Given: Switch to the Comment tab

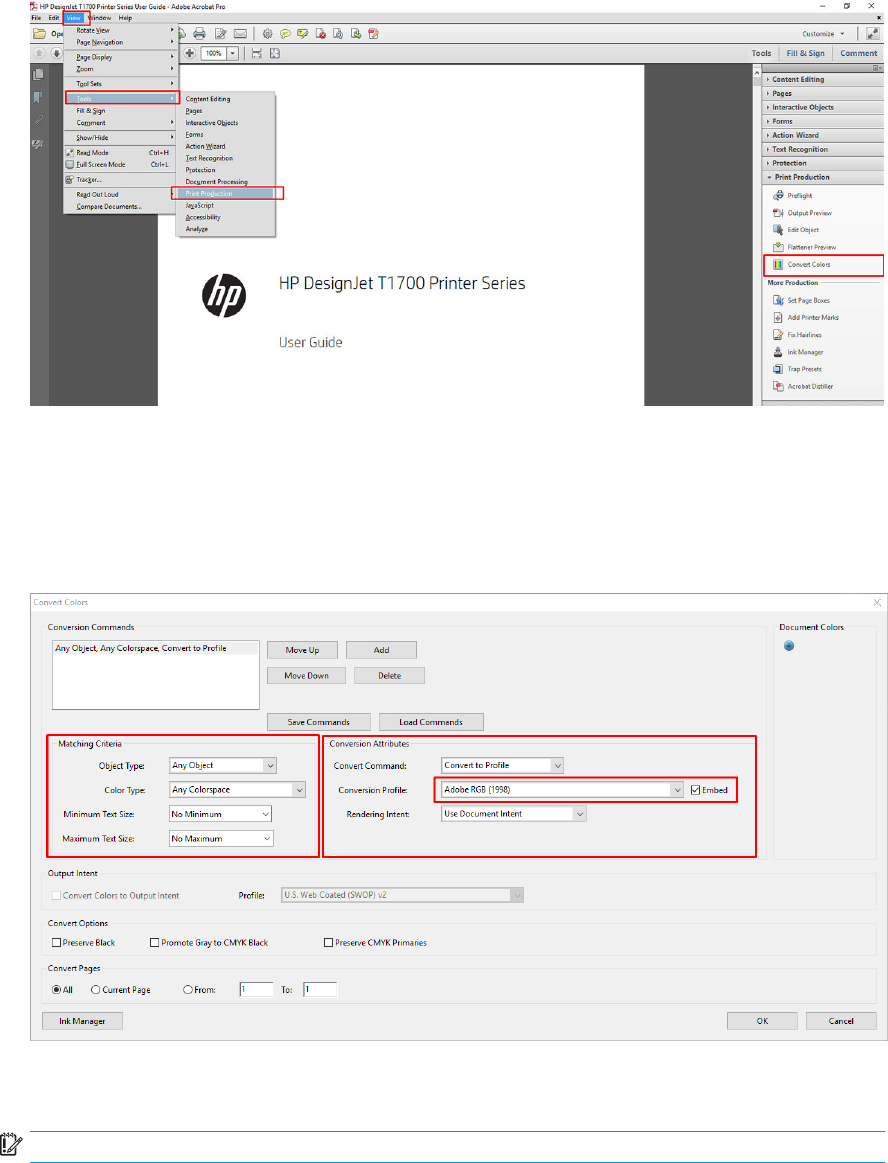Looking at the screenshot, I should coord(858,53).
